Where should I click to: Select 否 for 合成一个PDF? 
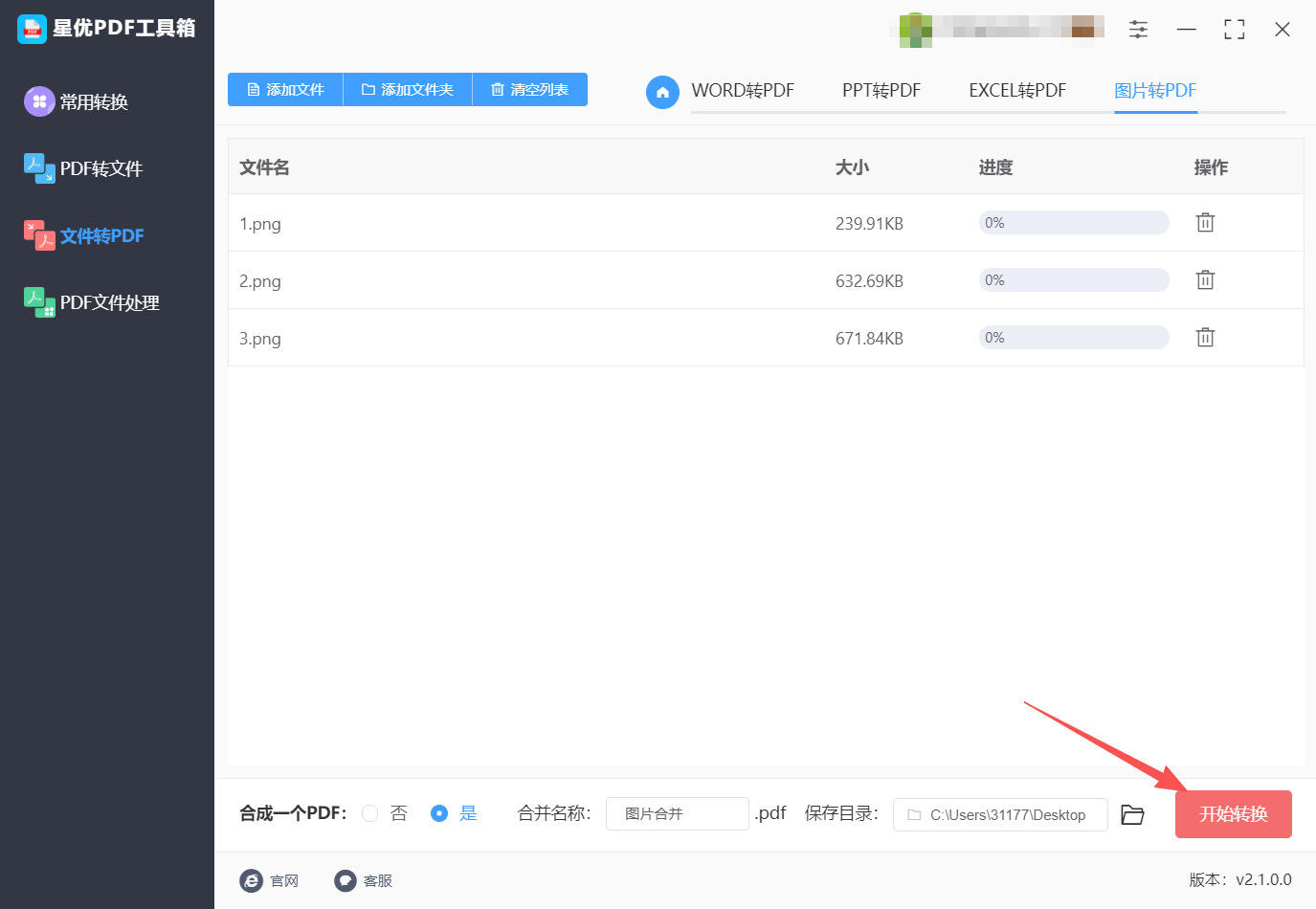coord(370,813)
